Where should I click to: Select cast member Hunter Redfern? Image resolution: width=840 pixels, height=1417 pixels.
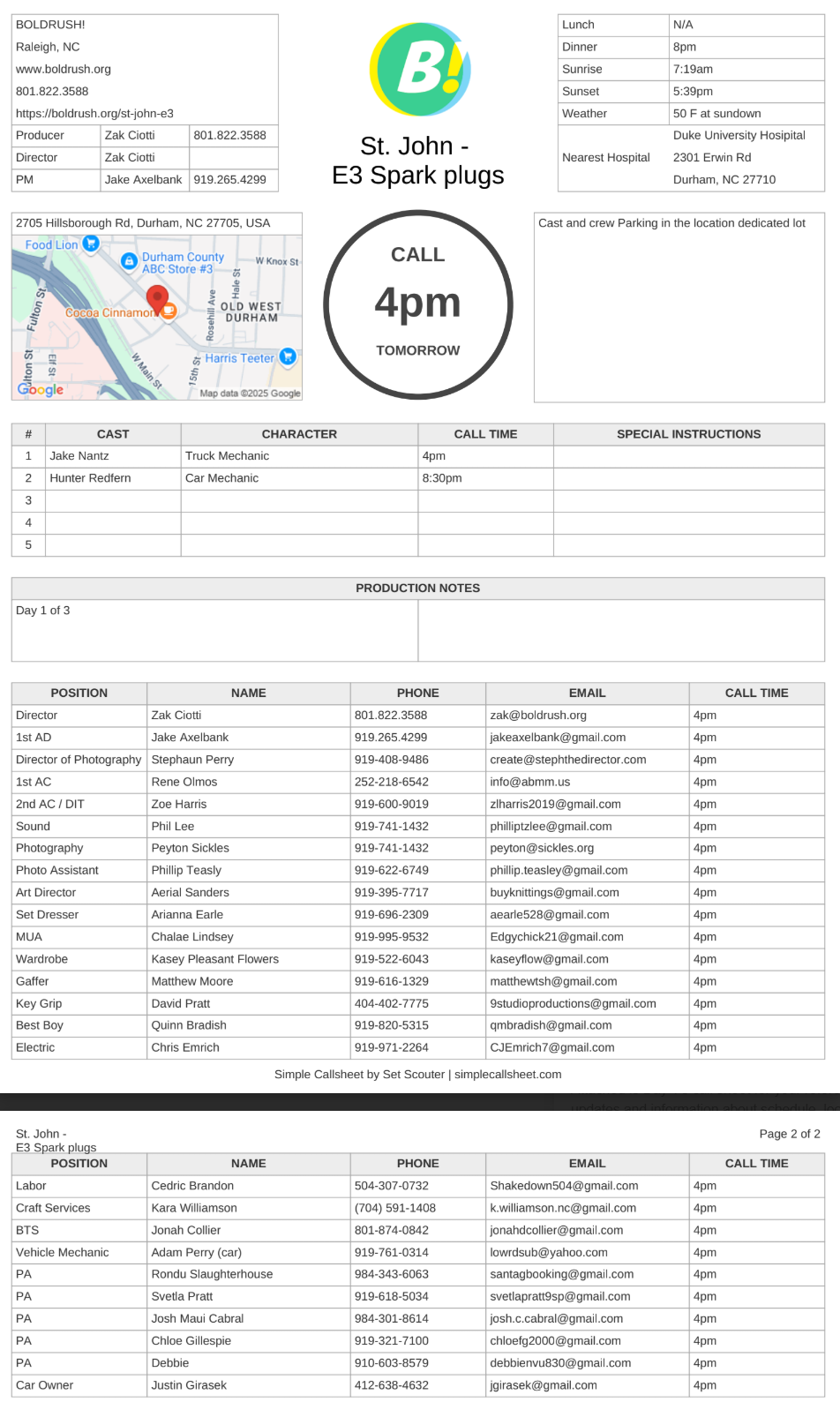(x=90, y=477)
